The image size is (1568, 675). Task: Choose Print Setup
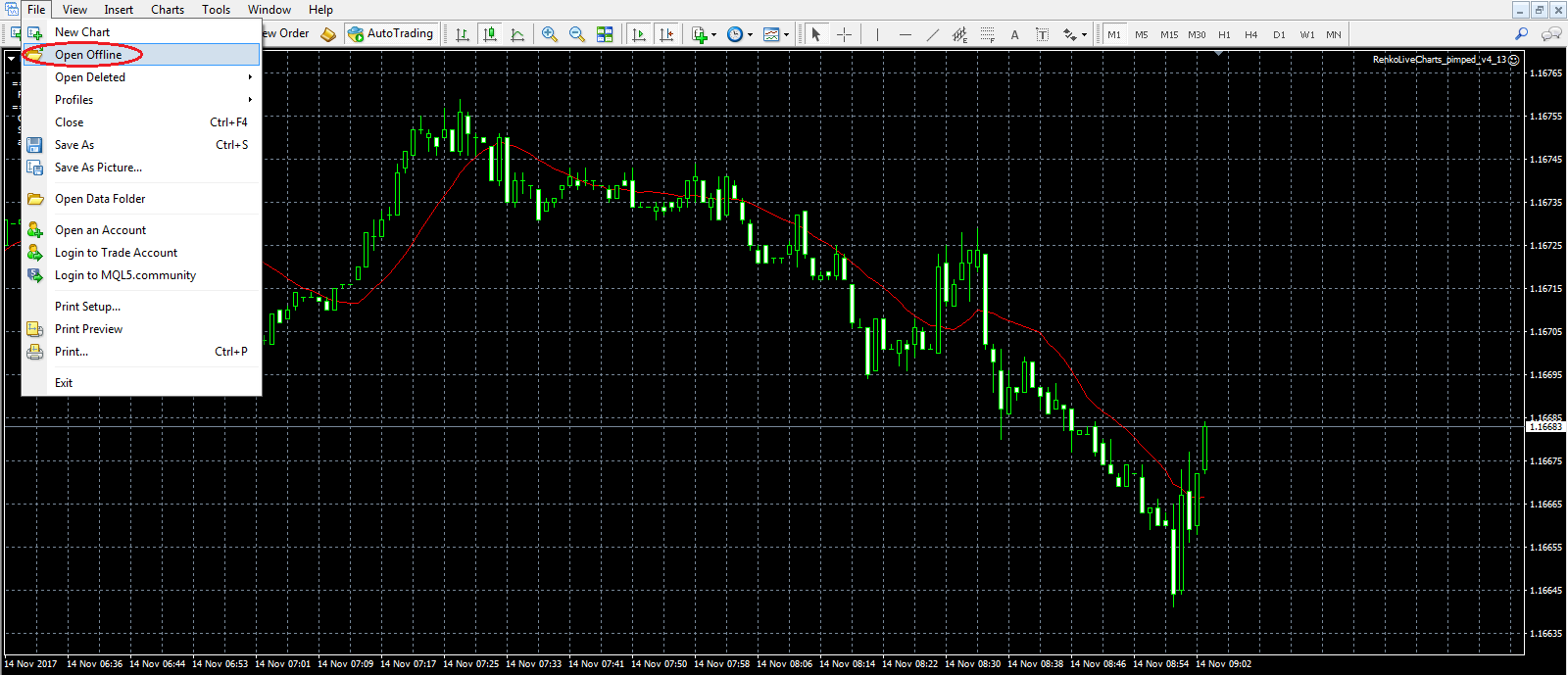pos(141,307)
